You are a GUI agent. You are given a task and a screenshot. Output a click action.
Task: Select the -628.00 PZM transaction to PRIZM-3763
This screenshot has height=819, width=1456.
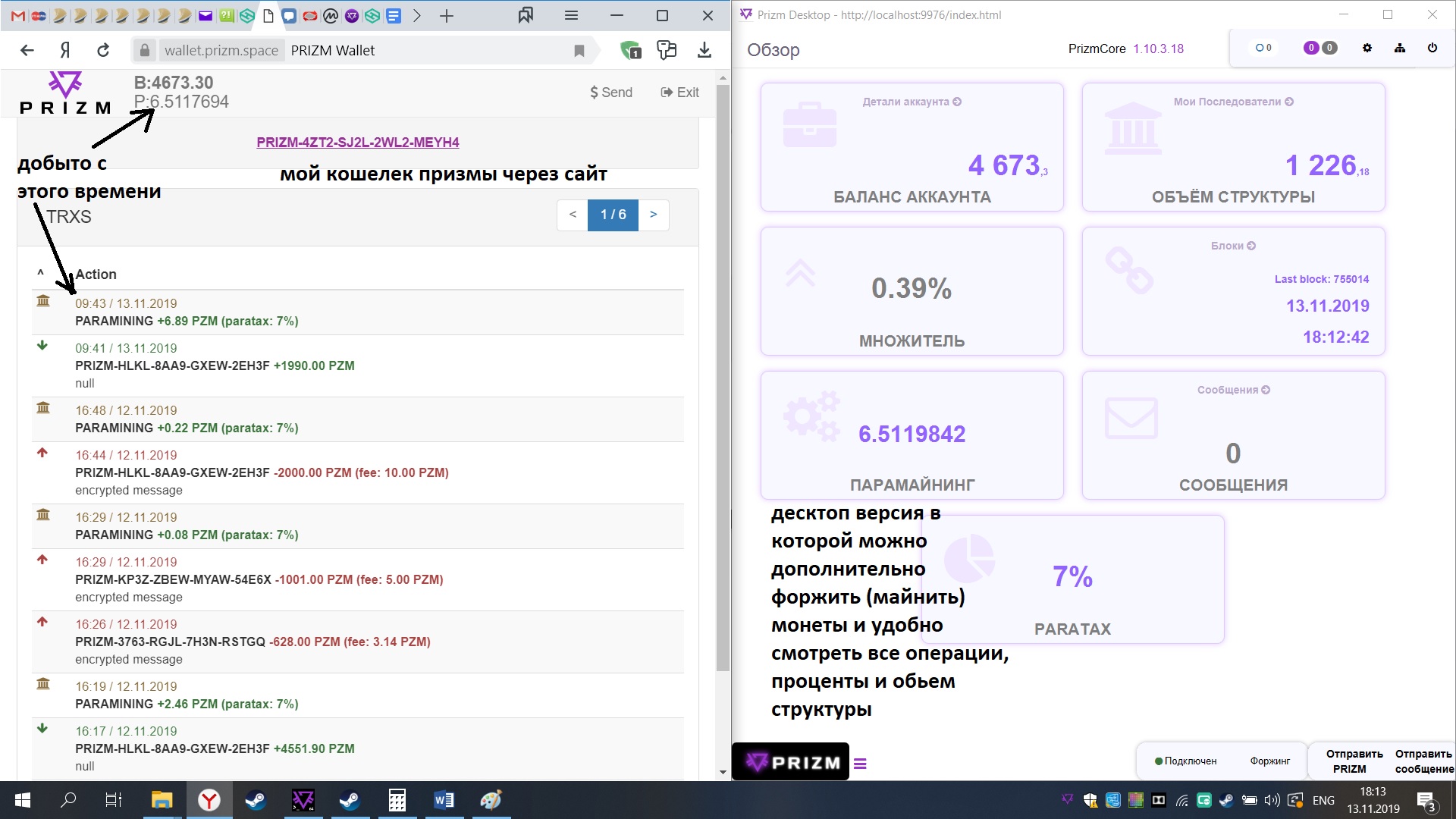click(358, 642)
